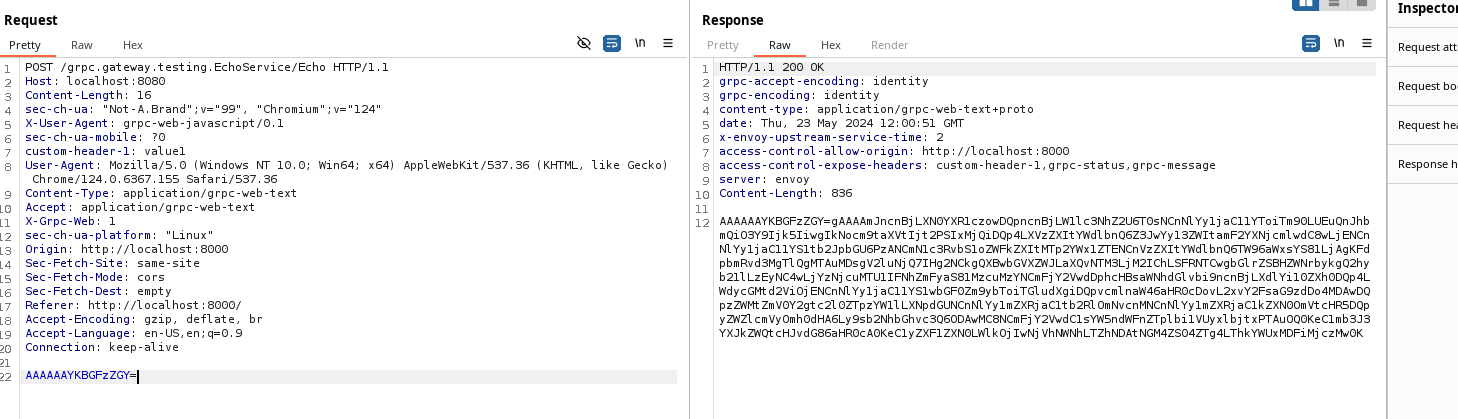Open Response panel hamburger options menu
The height and width of the screenshot is (419, 1458).
click(x=1366, y=43)
